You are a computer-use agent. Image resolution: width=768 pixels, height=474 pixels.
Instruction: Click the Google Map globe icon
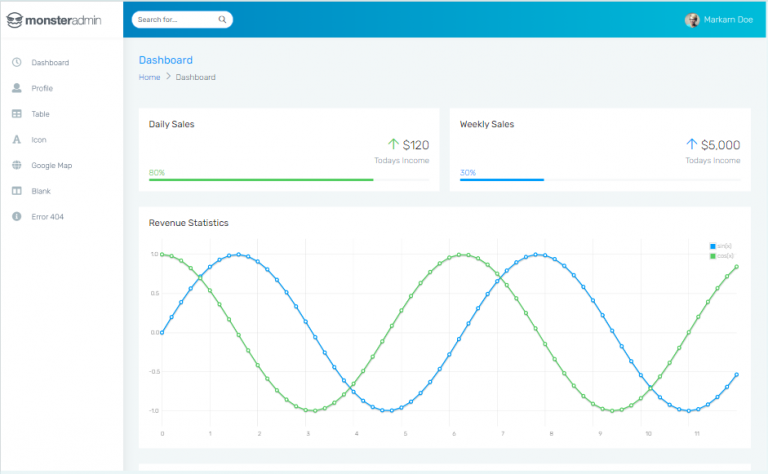17,165
